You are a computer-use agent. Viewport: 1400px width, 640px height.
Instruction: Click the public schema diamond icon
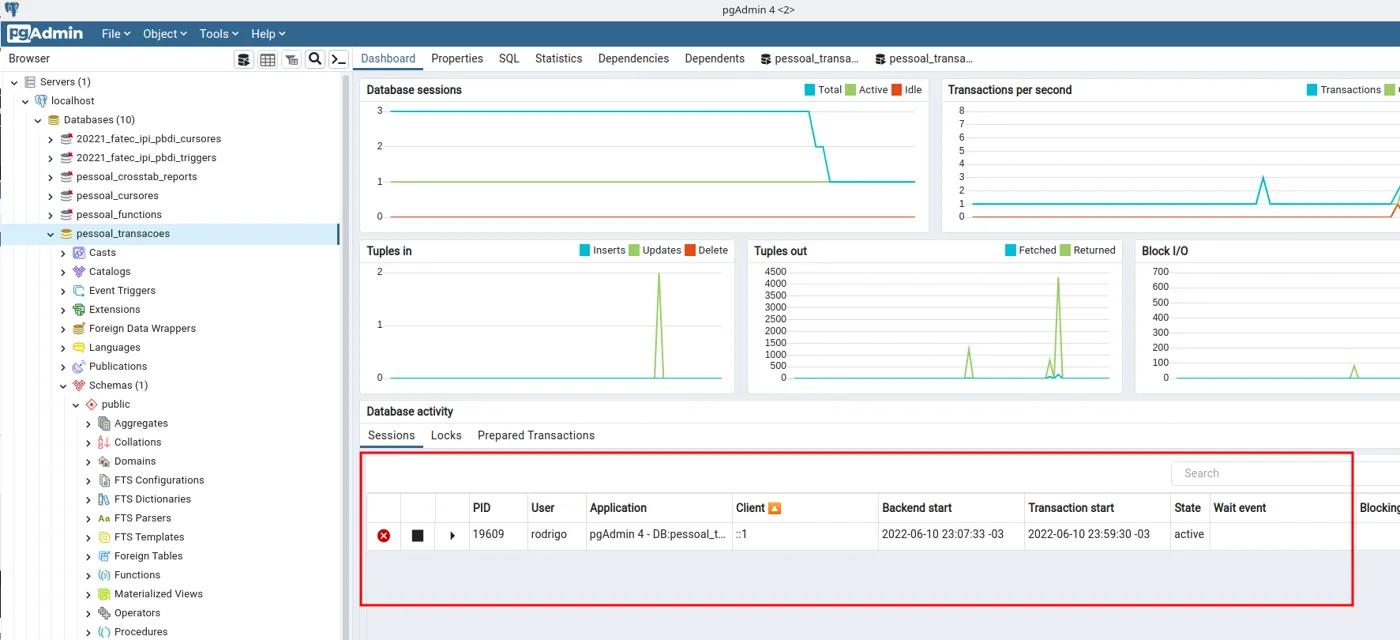pos(92,405)
